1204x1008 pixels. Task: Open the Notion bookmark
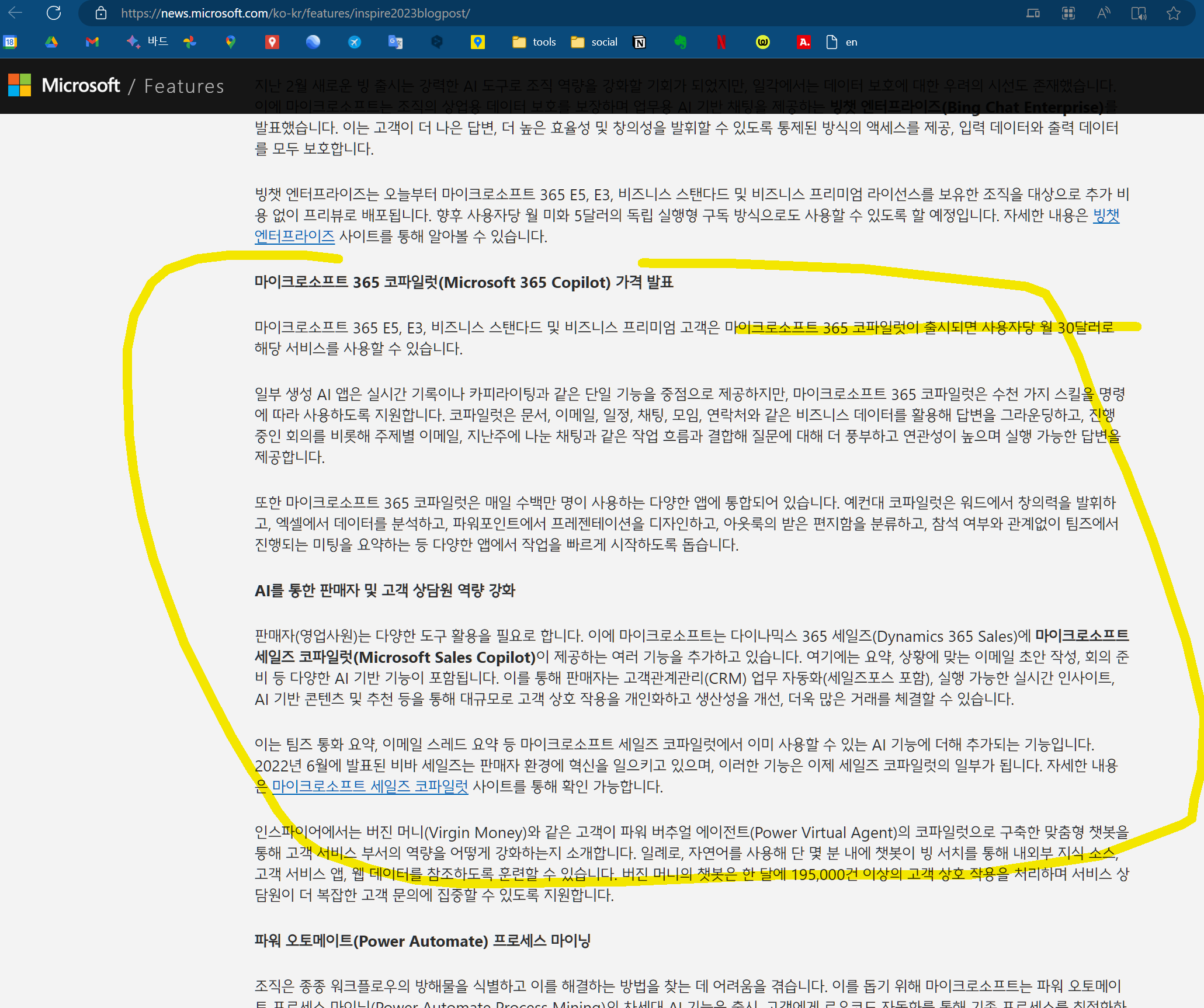(640, 42)
